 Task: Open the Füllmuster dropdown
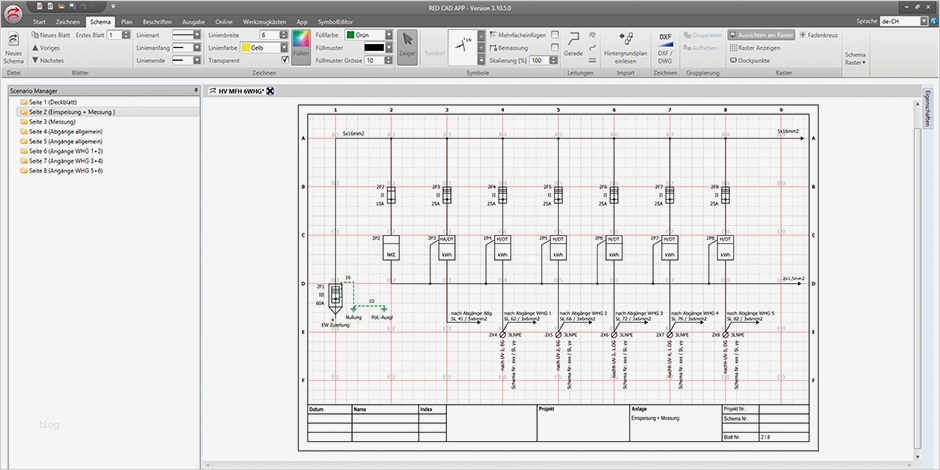pos(389,47)
